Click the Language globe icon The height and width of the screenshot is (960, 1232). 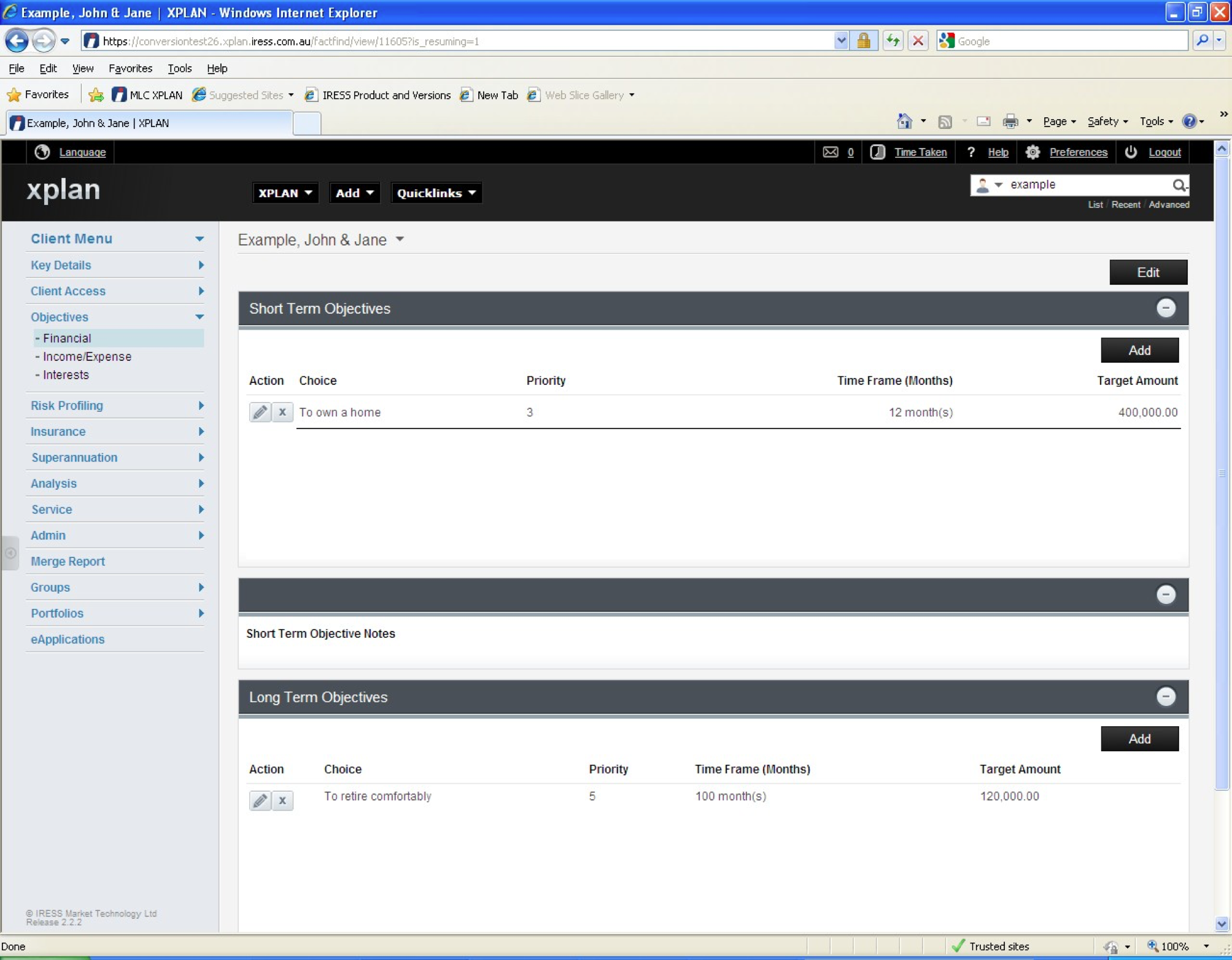pos(42,152)
